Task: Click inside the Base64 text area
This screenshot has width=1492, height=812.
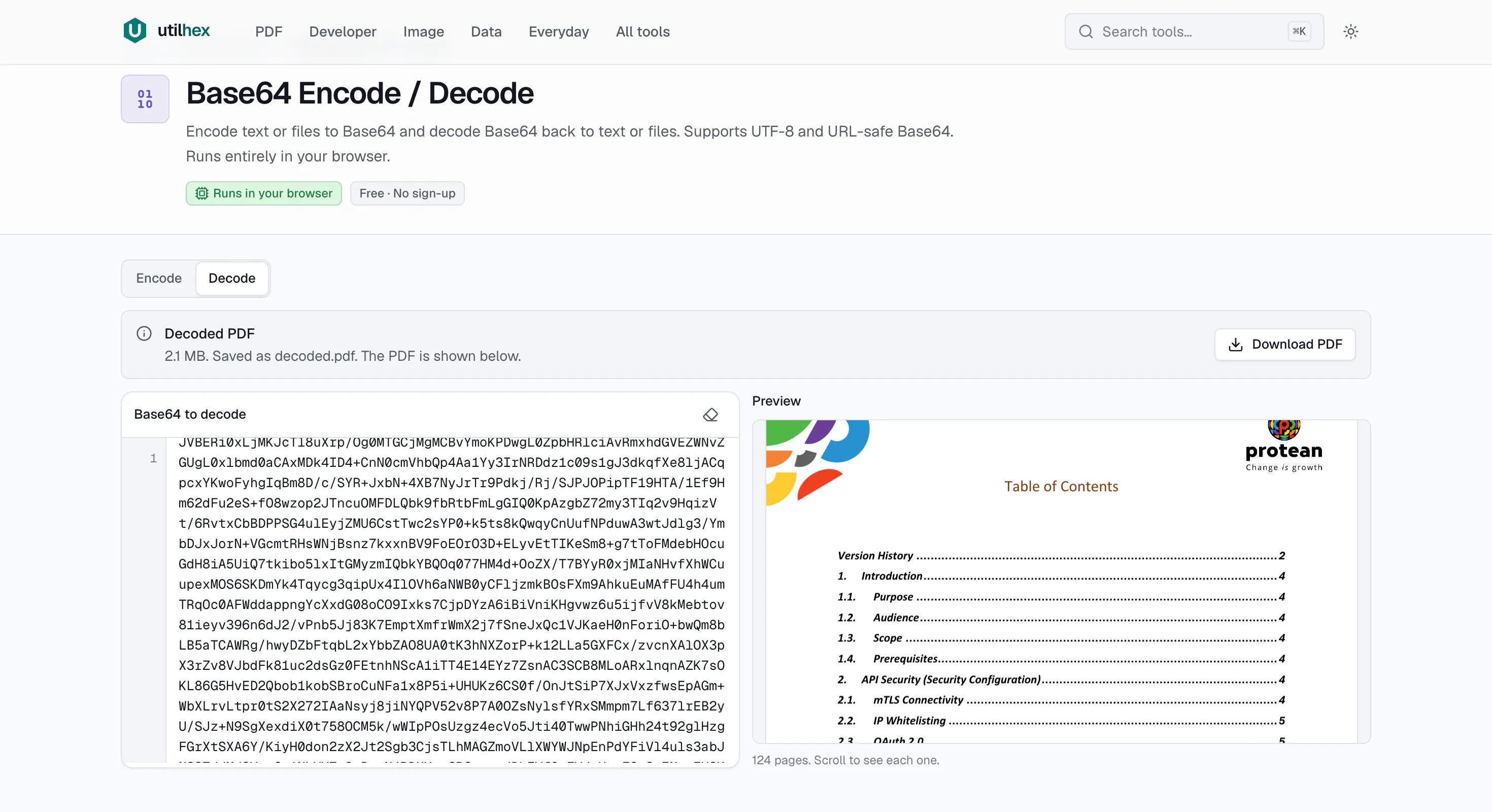Action: point(452,600)
